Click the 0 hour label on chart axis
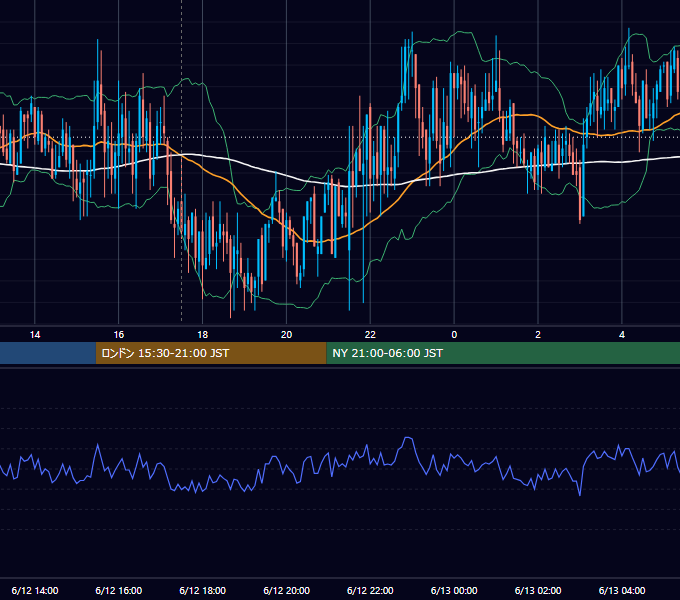This screenshot has width=680, height=600. (454, 335)
